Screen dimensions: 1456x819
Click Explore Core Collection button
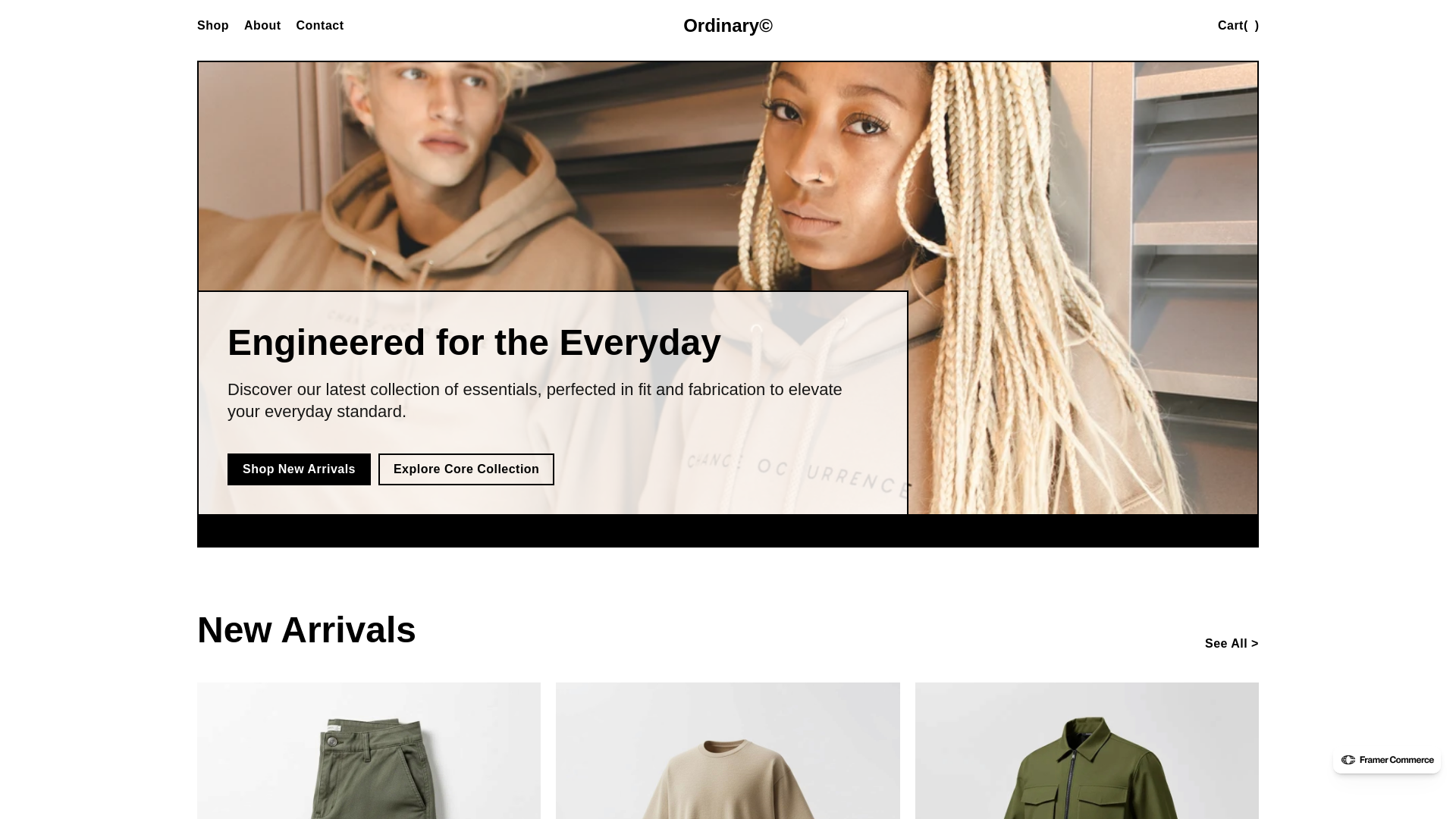pos(466,469)
